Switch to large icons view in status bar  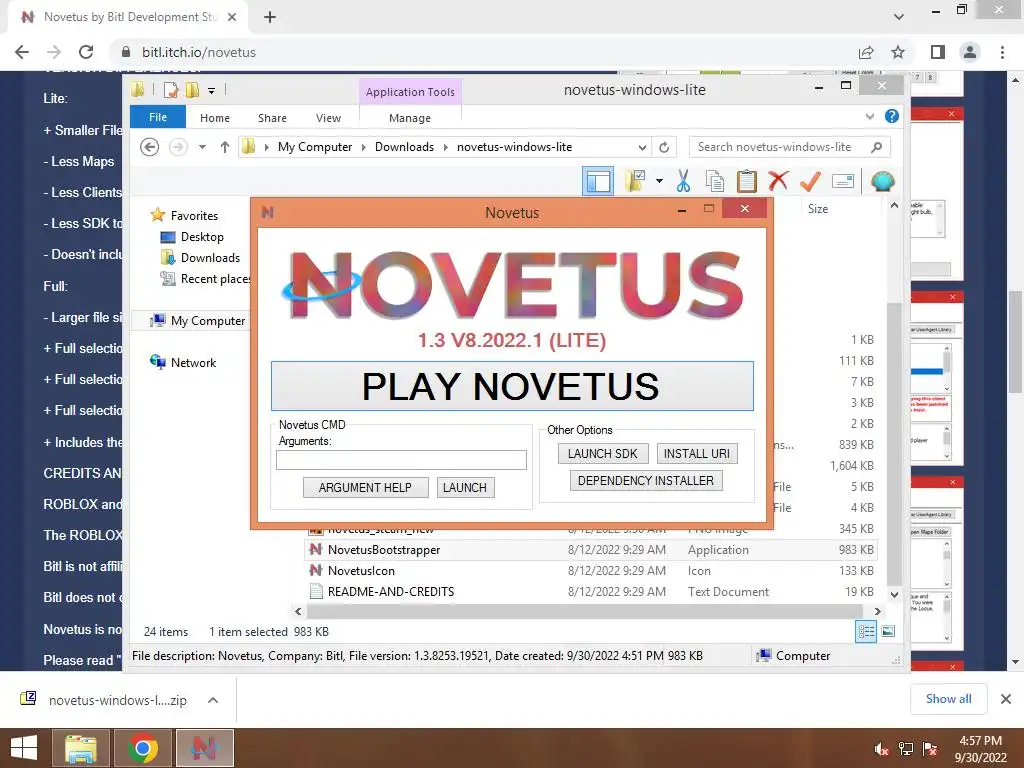click(x=888, y=632)
